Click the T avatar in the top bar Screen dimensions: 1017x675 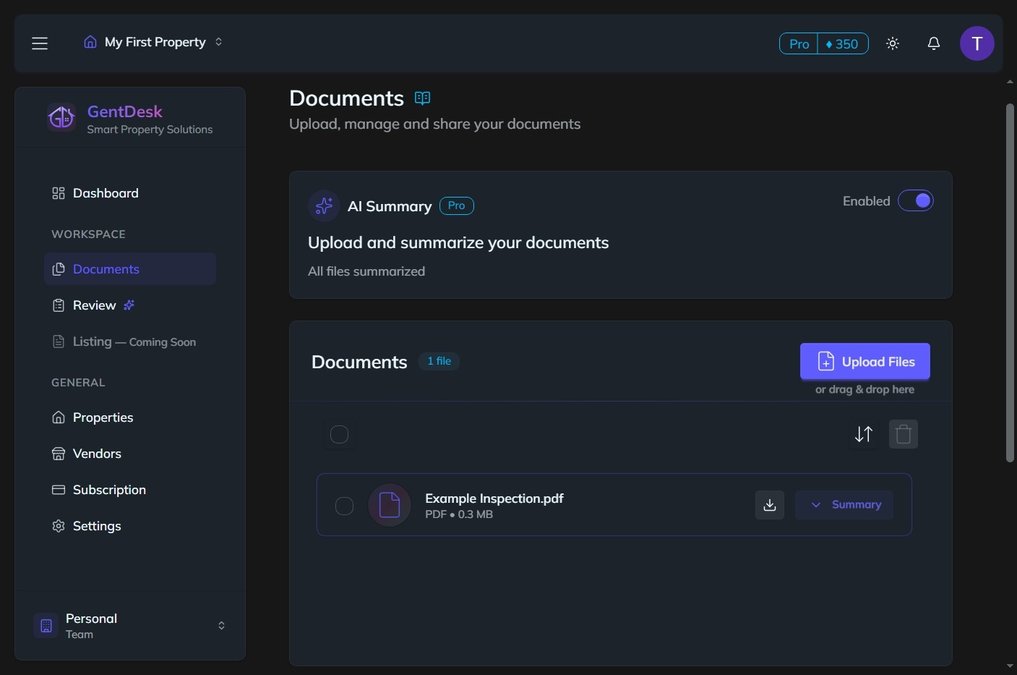point(976,42)
